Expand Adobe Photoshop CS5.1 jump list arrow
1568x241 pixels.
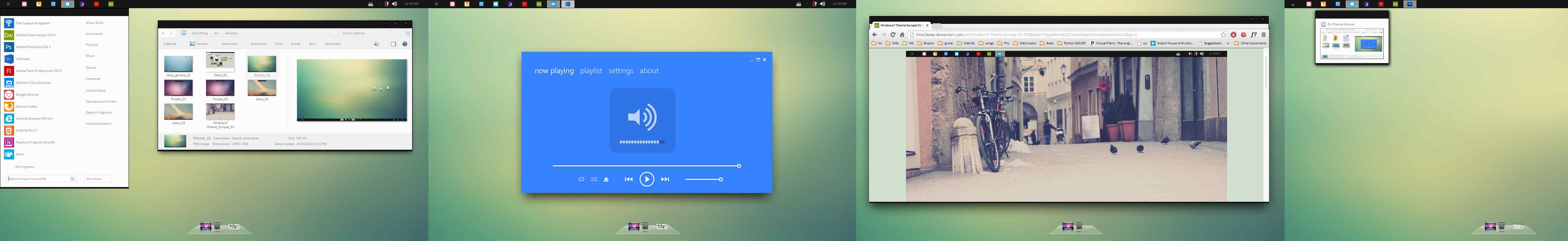point(76,47)
